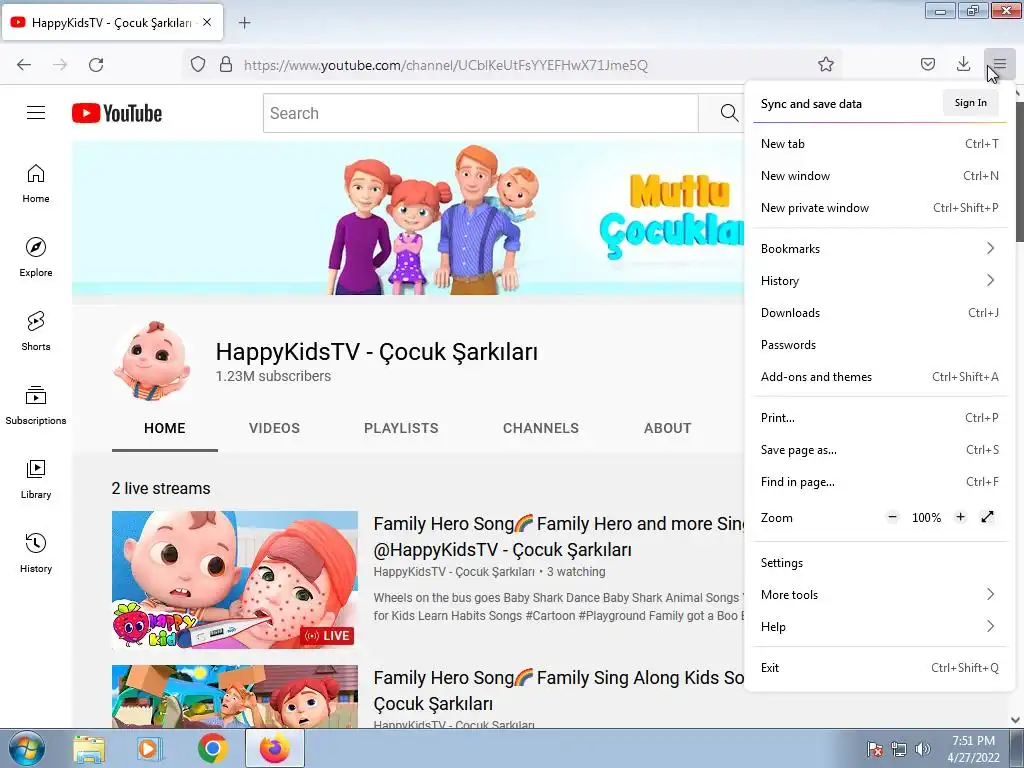Click the browser back arrow
This screenshot has width=1024, height=768.
(x=24, y=65)
